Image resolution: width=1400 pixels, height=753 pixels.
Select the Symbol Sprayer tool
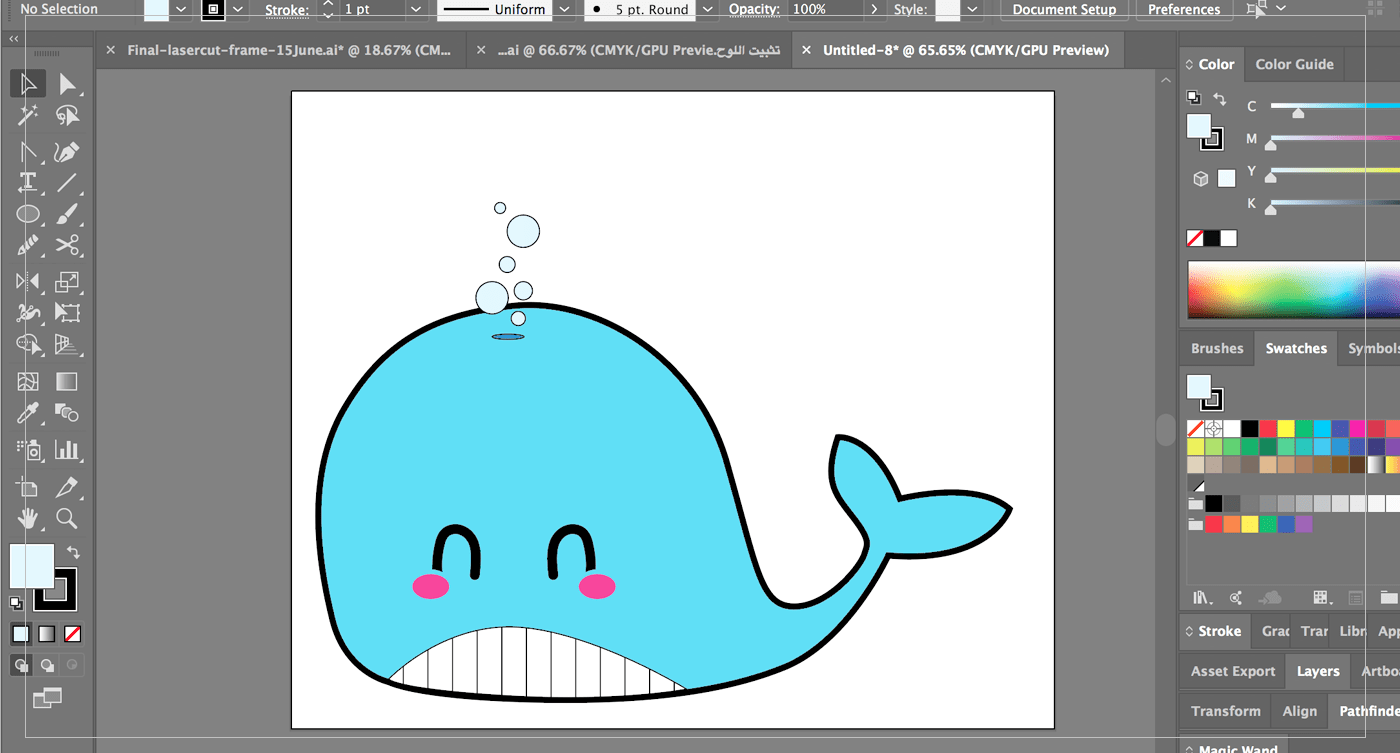(x=28, y=450)
